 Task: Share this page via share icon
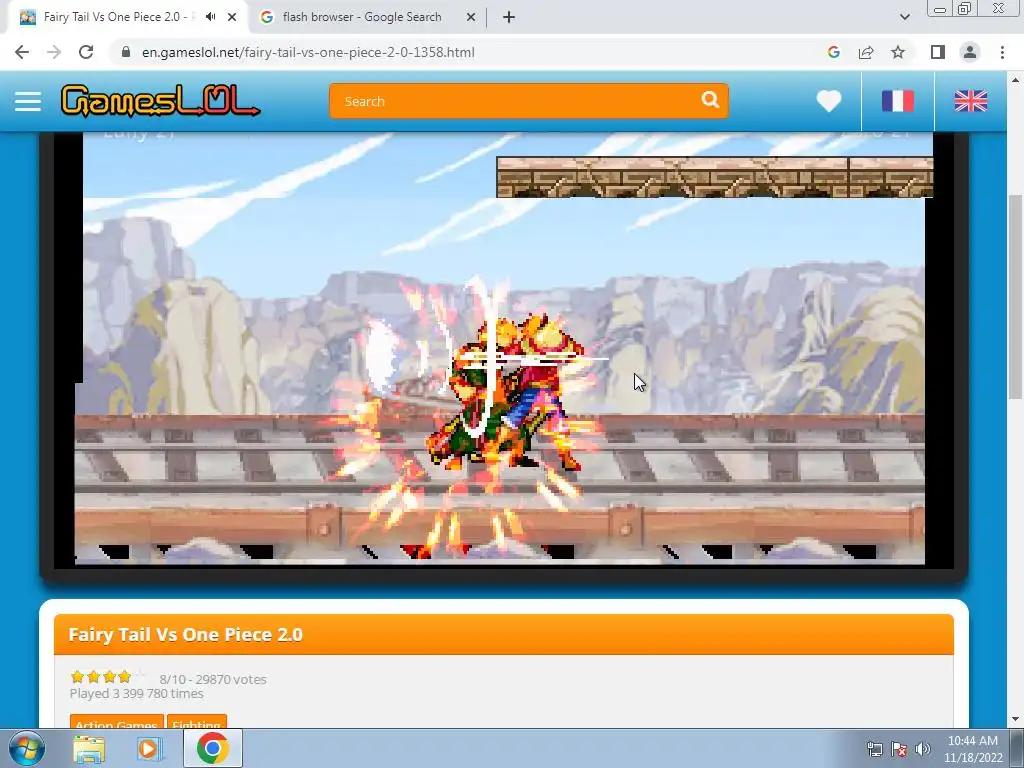866,52
